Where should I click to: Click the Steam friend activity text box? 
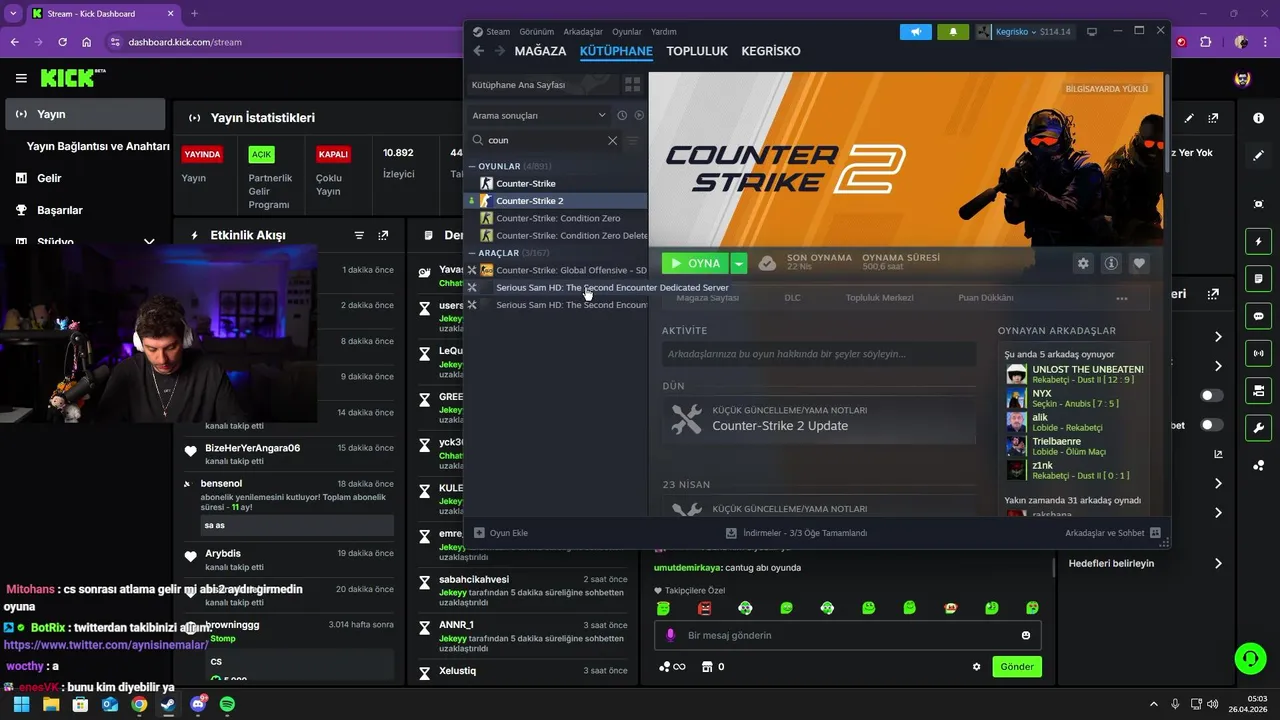[x=819, y=354]
